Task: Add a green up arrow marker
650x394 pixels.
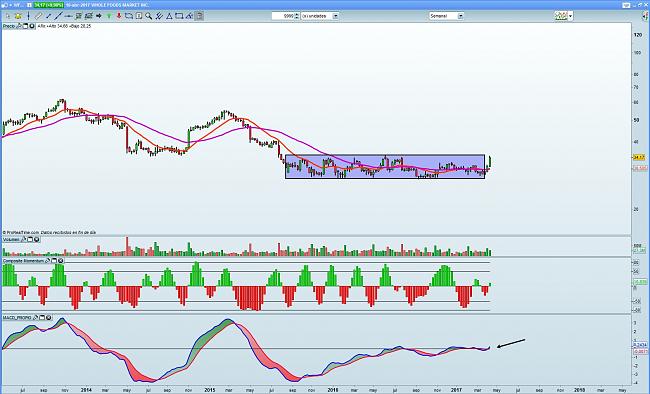Action: coord(109,16)
